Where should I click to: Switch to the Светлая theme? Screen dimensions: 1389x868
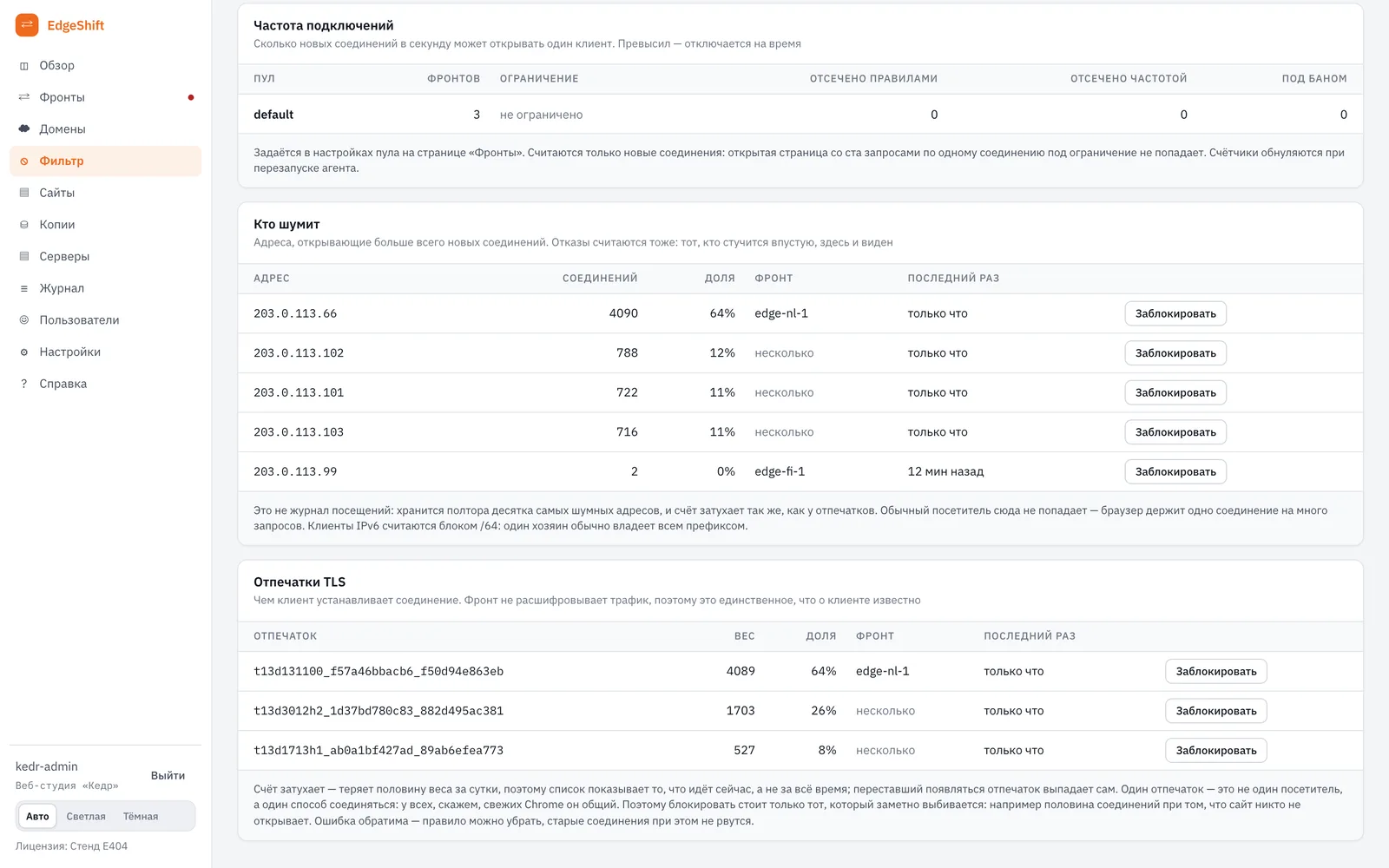pyautogui.click(x=86, y=816)
